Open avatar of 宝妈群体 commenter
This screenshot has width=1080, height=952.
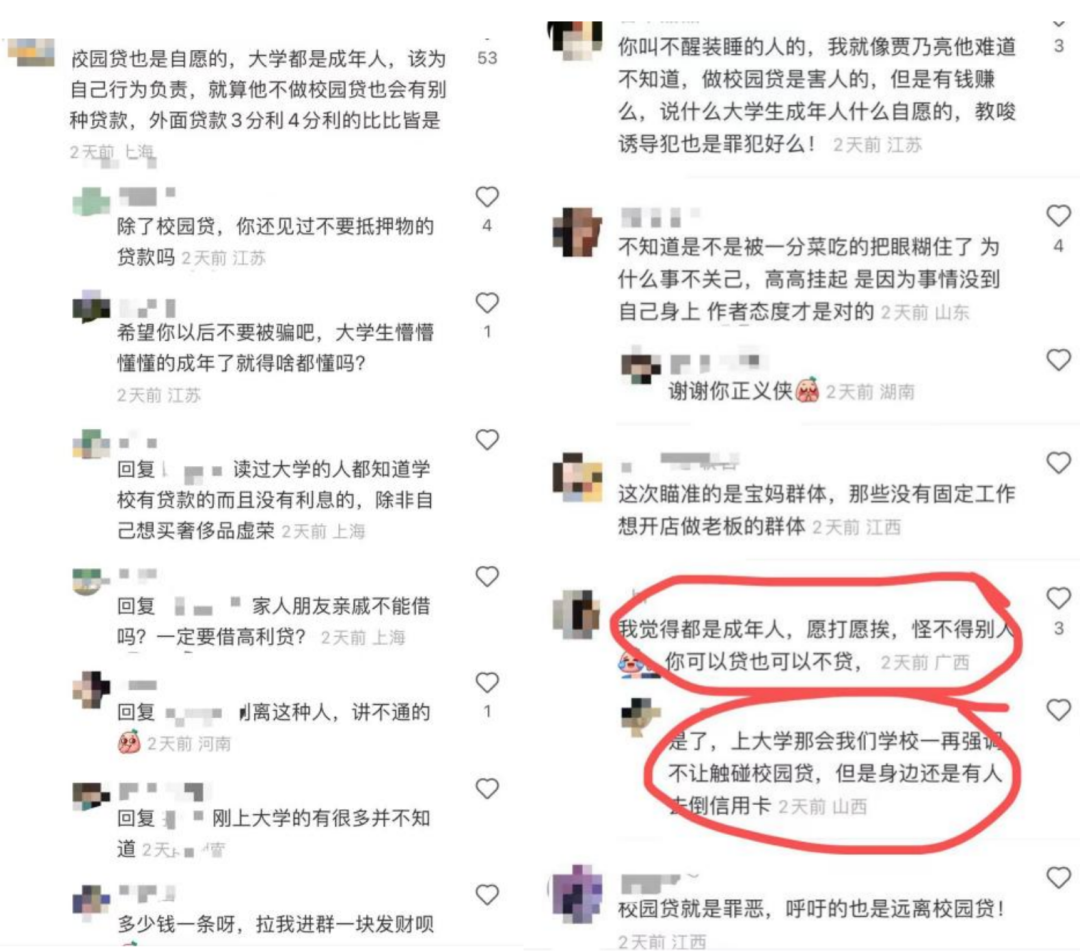tap(577, 477)
